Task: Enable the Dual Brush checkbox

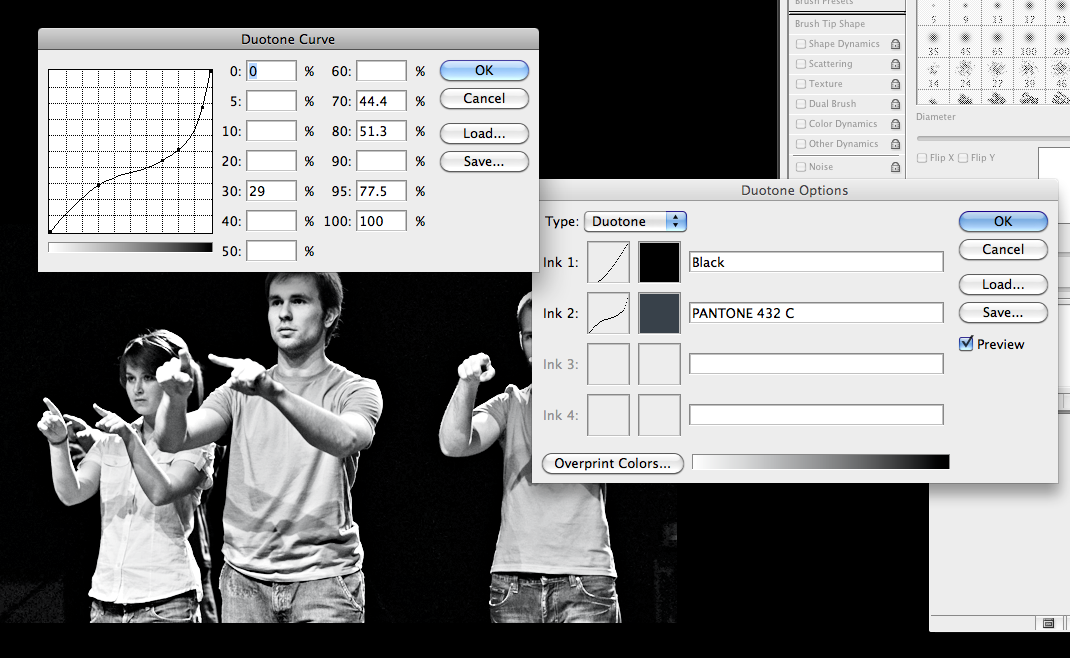Action: [801, 104]
